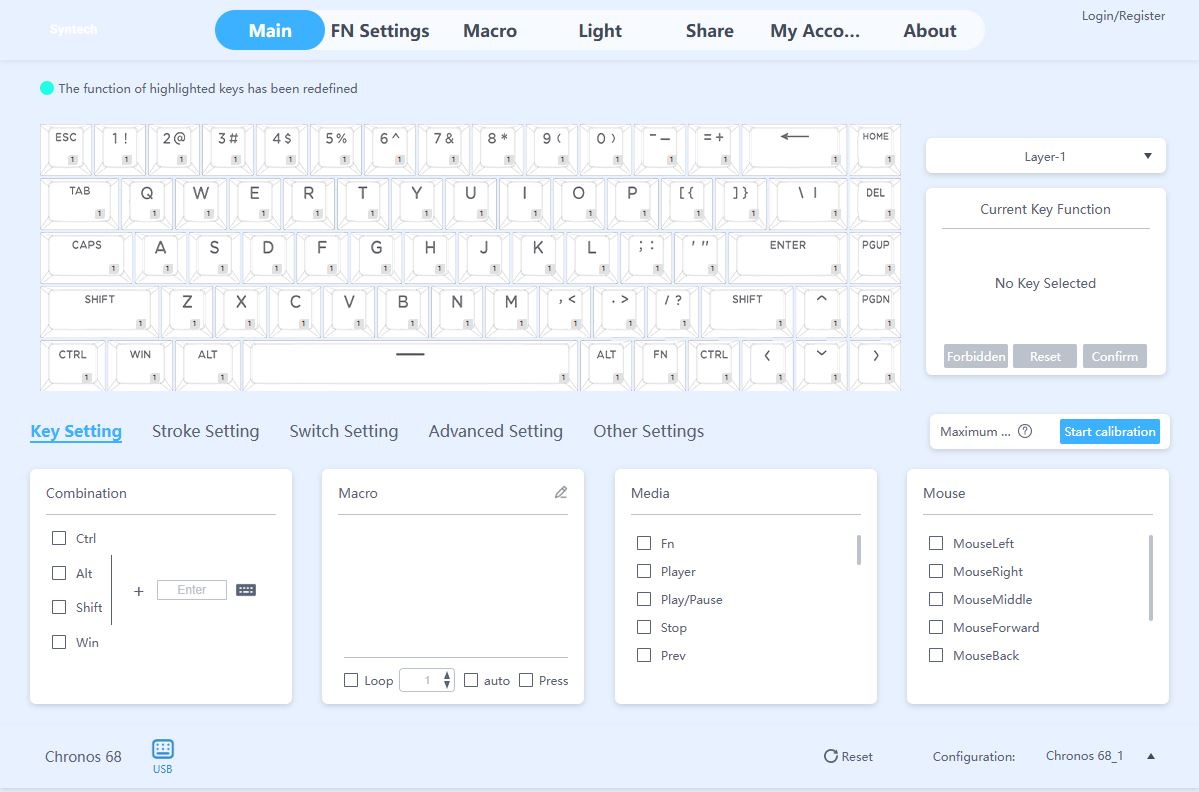Toggle the Macro Loop checkbox
This screenshot has height=792, width=1199.
pos(351,680)
